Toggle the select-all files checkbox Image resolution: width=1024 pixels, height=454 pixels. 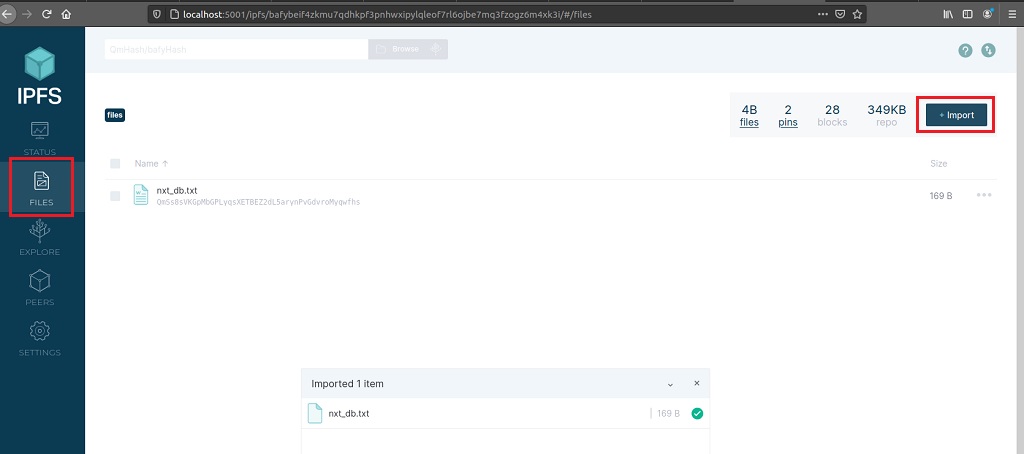tap(115, 163)
